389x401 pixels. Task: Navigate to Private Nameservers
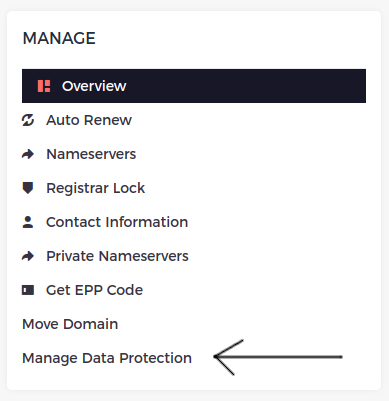tap(117, 256)
